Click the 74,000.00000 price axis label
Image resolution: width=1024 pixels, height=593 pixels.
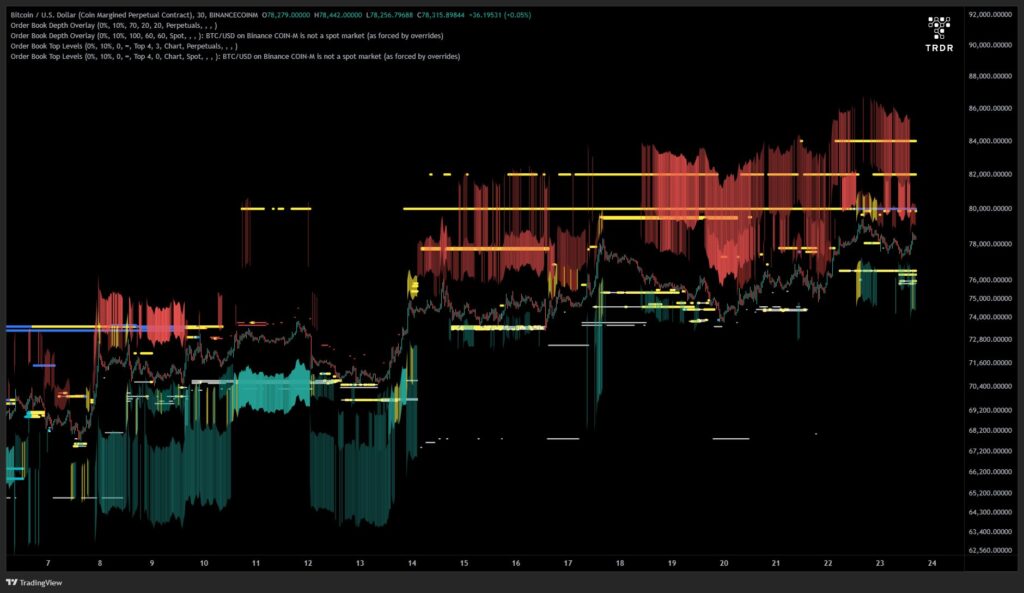tap(991, 317)
